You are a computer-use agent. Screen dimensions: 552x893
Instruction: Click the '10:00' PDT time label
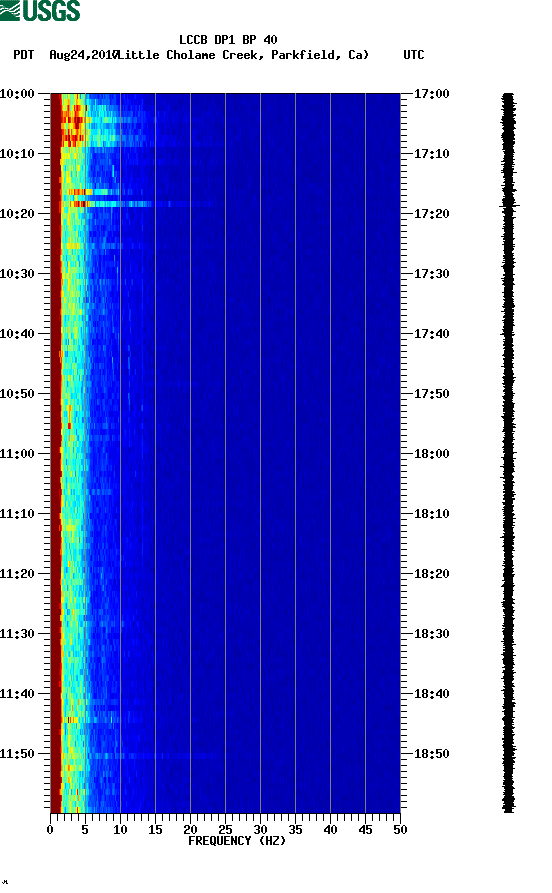click(17, 93)
